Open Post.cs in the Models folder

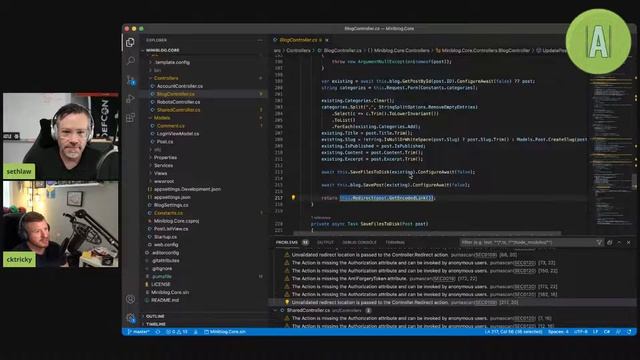pos(165,142)
